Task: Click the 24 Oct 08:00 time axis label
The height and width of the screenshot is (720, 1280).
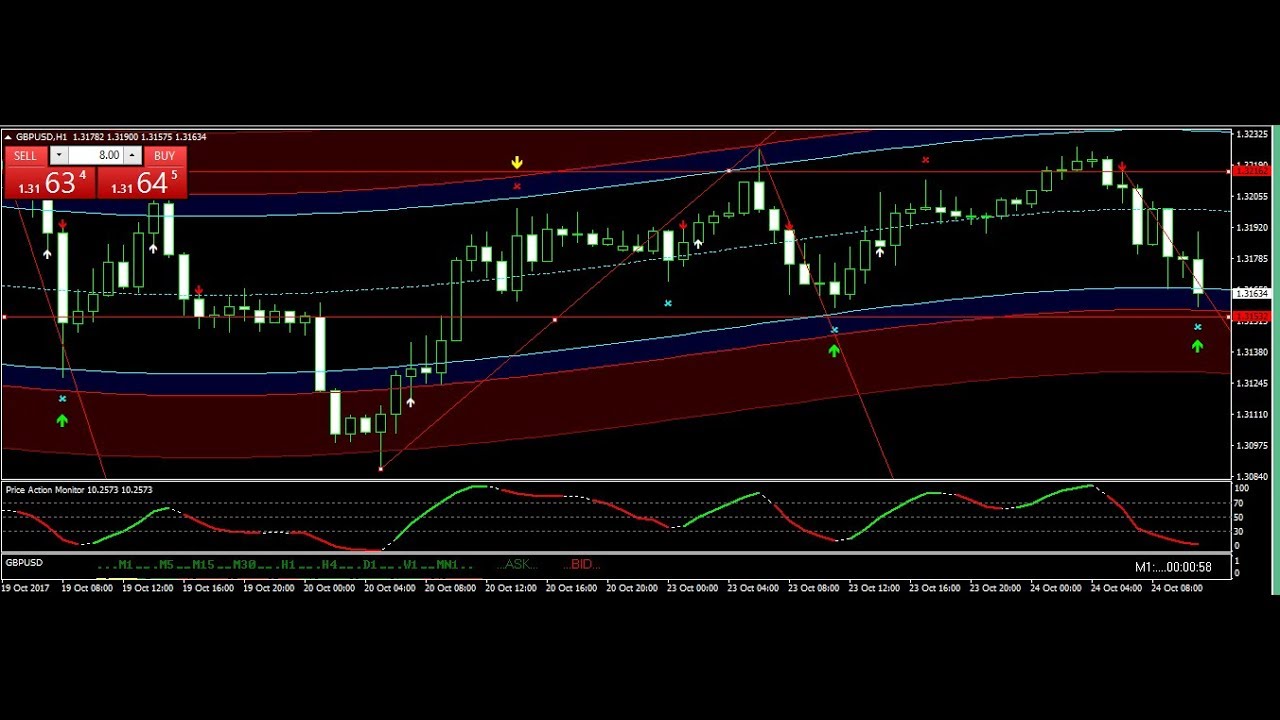Action: coord(1177,588)
